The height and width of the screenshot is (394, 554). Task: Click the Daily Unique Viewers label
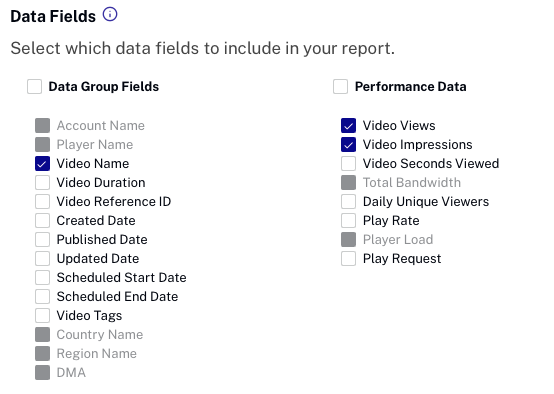pyautogui.click(x=426, y=202)
